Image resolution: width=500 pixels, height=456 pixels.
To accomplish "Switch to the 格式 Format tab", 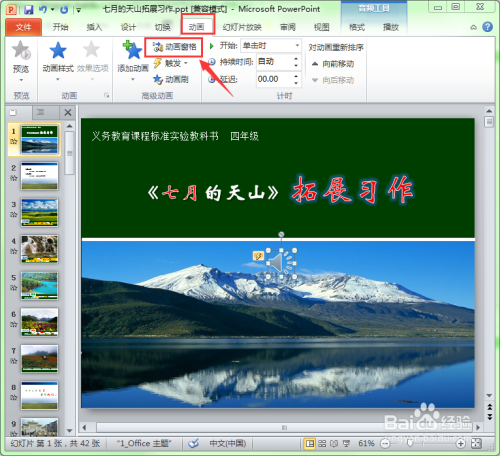I will (x=357, y=27).
